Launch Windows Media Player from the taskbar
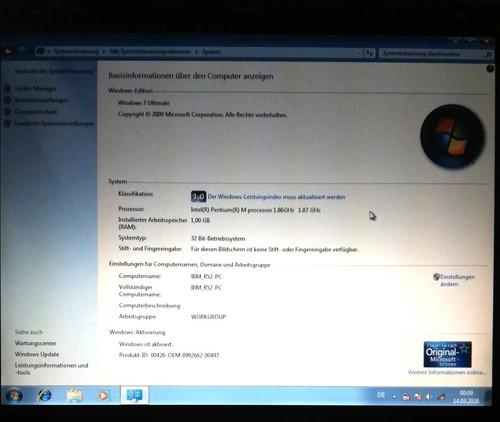This screenshot has width=500, height=422. pyautogui.click(x=103, y=396)
